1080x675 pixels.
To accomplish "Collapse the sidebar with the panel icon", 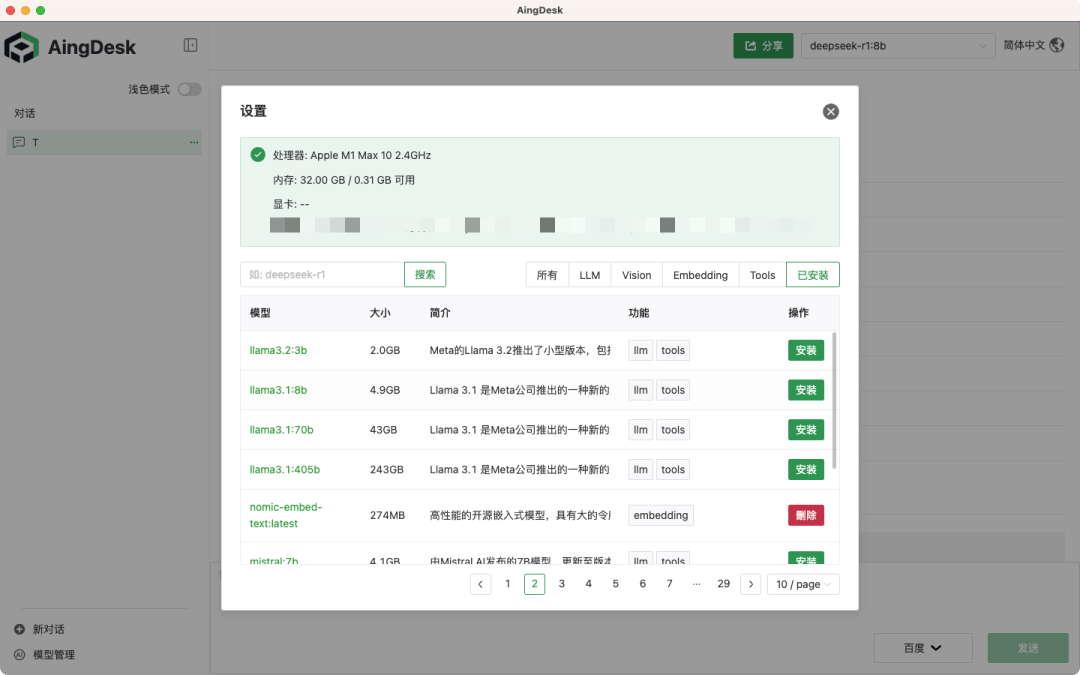I will click(190, 45).
